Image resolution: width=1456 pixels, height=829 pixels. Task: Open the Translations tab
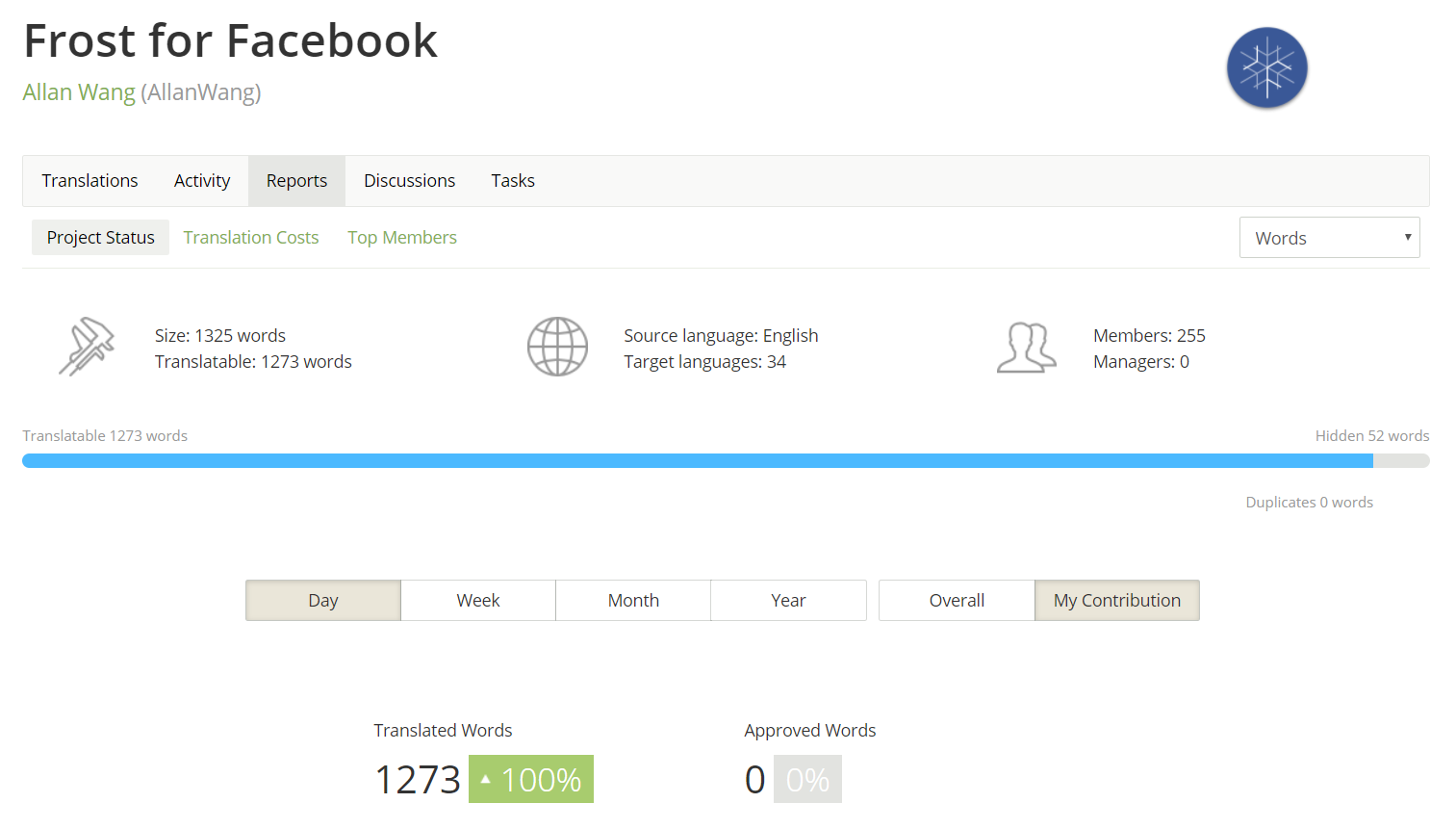click(89, 181)
